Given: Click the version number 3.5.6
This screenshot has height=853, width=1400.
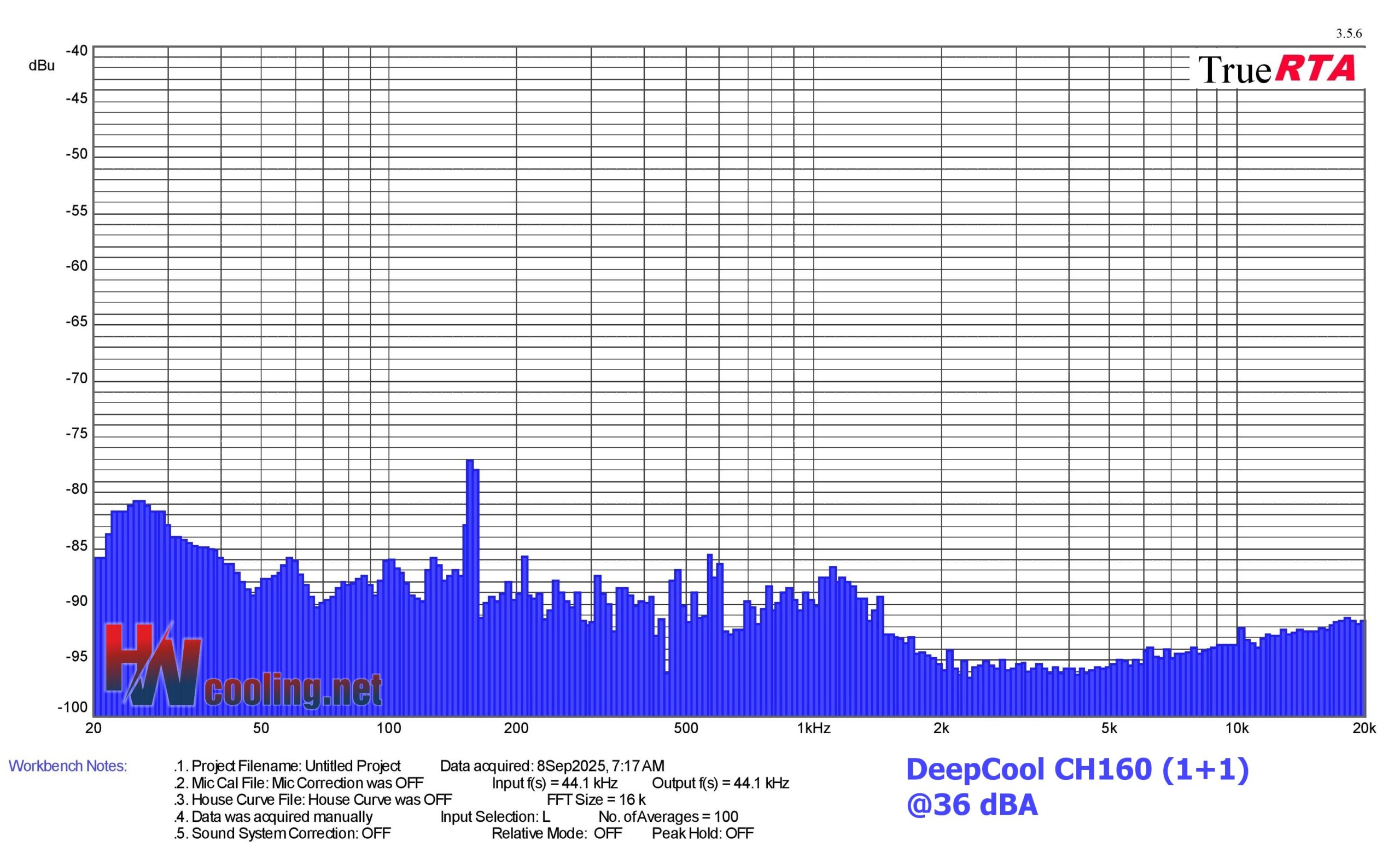Looking at the screenshot, I should tap(1348, 33).
